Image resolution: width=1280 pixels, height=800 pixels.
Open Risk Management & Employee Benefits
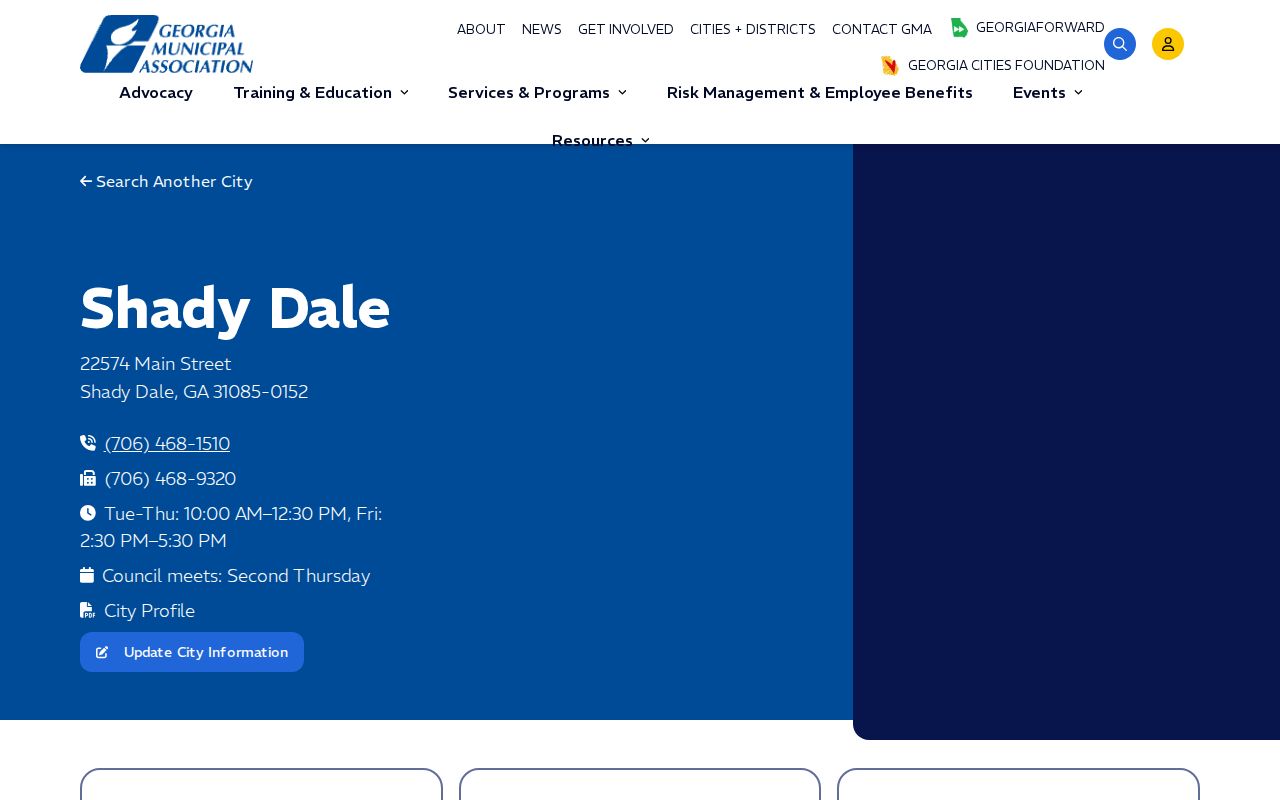[x=820, y=93]
